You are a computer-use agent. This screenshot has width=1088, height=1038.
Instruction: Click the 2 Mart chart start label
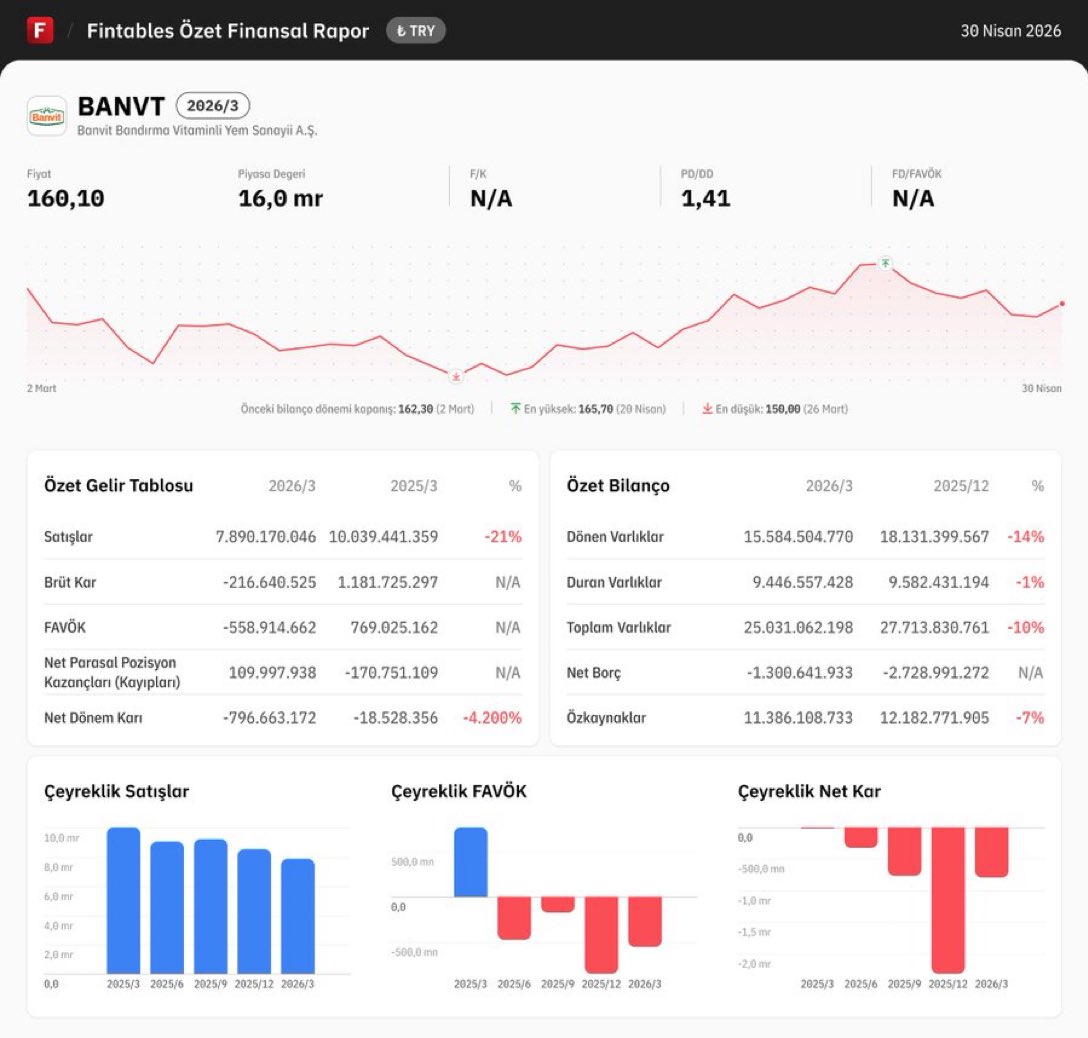coord(42,388)
